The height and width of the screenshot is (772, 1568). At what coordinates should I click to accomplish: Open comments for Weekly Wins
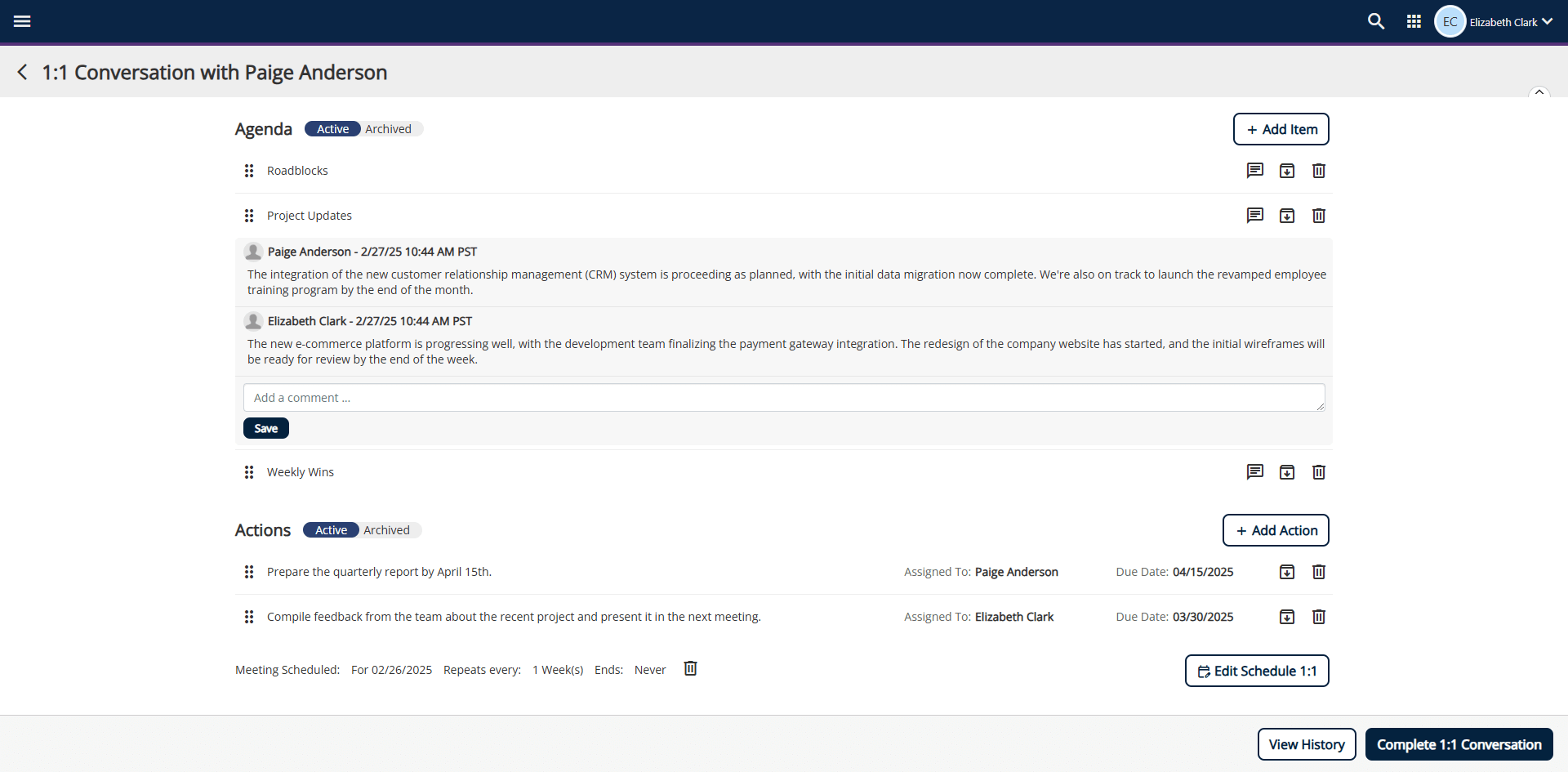[1254, 472]
